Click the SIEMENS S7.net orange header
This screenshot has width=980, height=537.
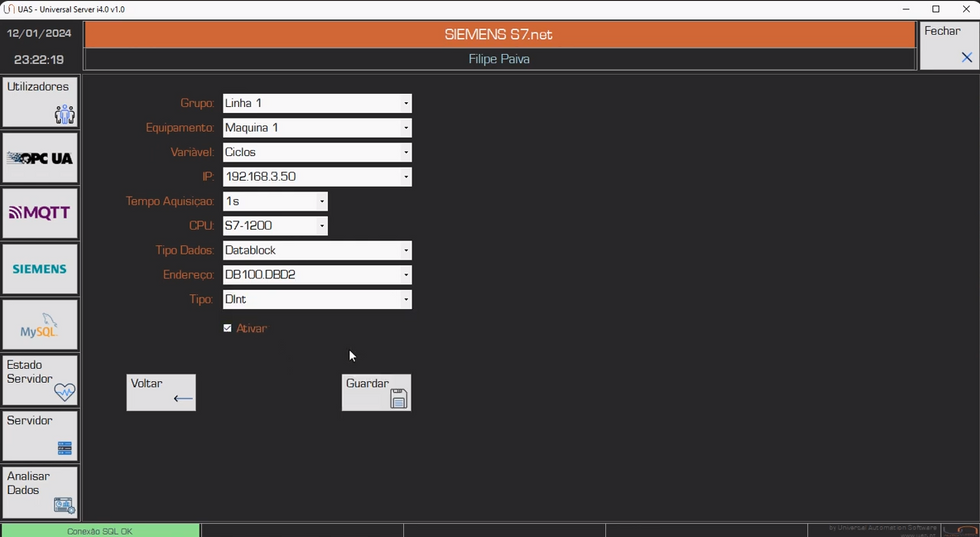(499, 34)
